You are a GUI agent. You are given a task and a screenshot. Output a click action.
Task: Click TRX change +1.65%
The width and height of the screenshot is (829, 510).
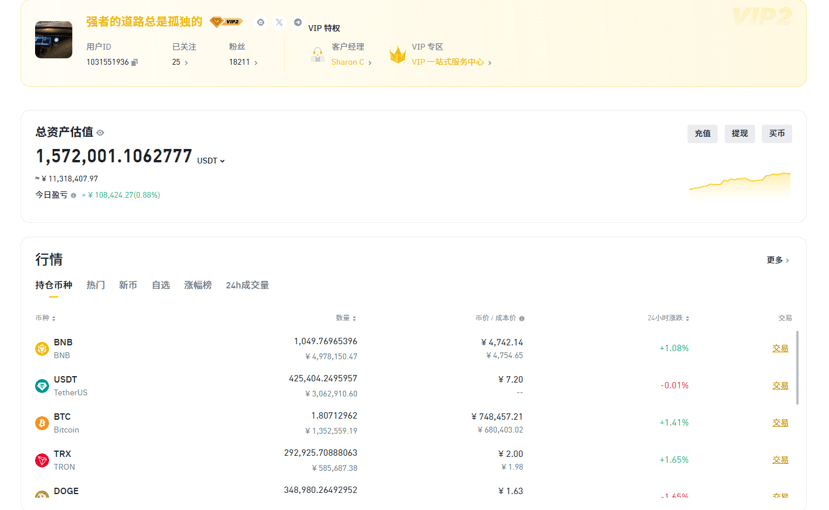click(674, 460)
